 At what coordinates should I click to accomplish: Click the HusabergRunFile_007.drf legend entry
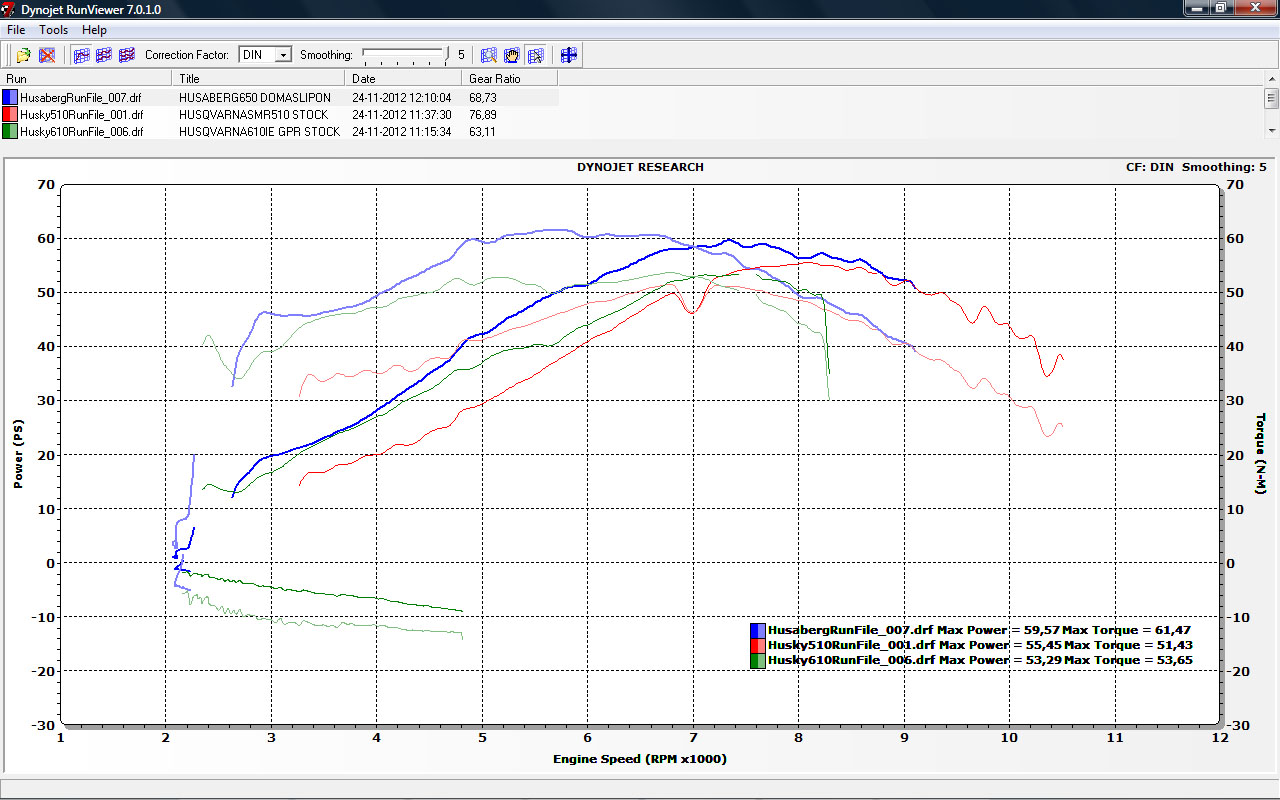point(978,630)
